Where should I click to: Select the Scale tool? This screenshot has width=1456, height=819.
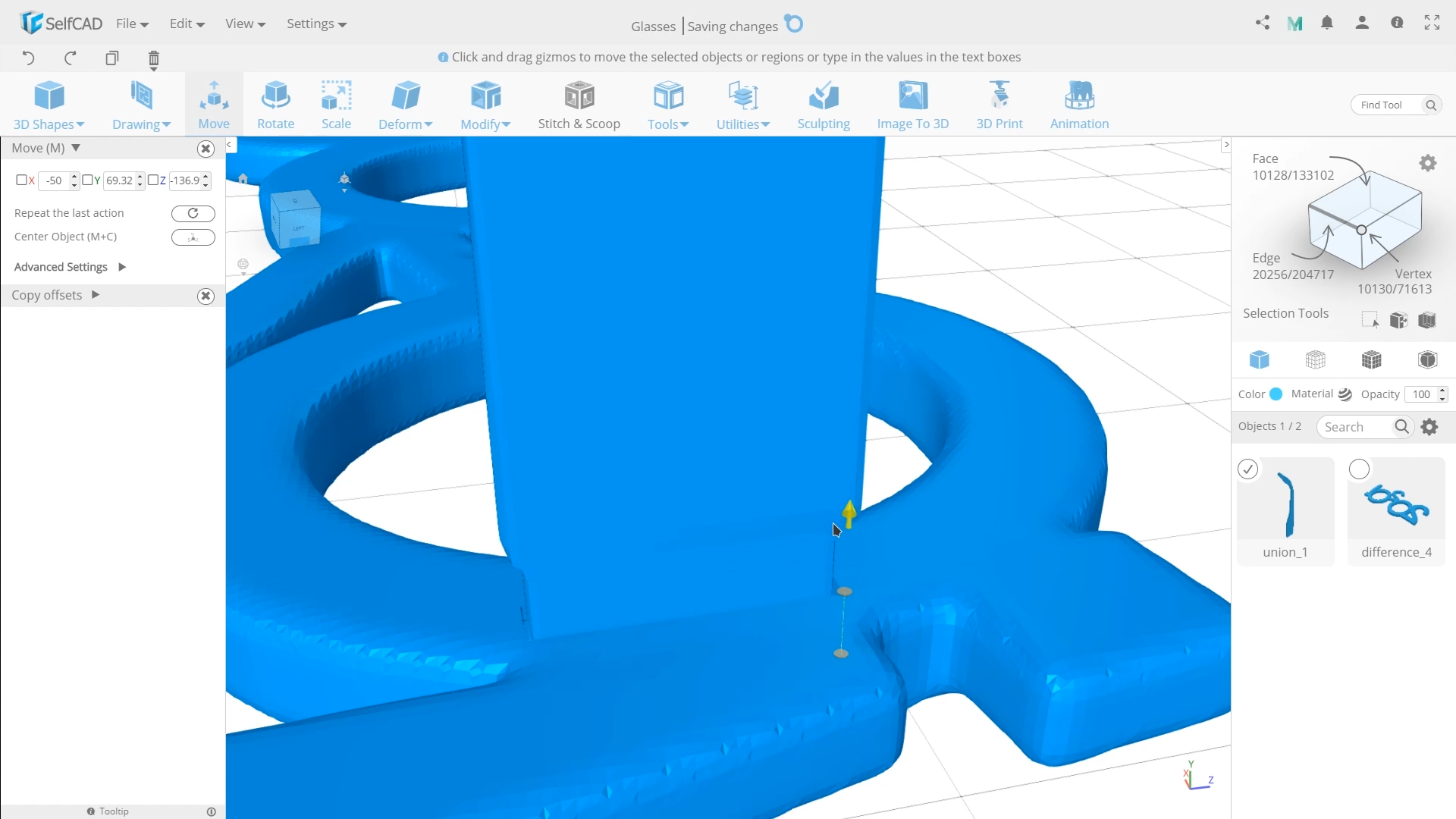[336, 105]
